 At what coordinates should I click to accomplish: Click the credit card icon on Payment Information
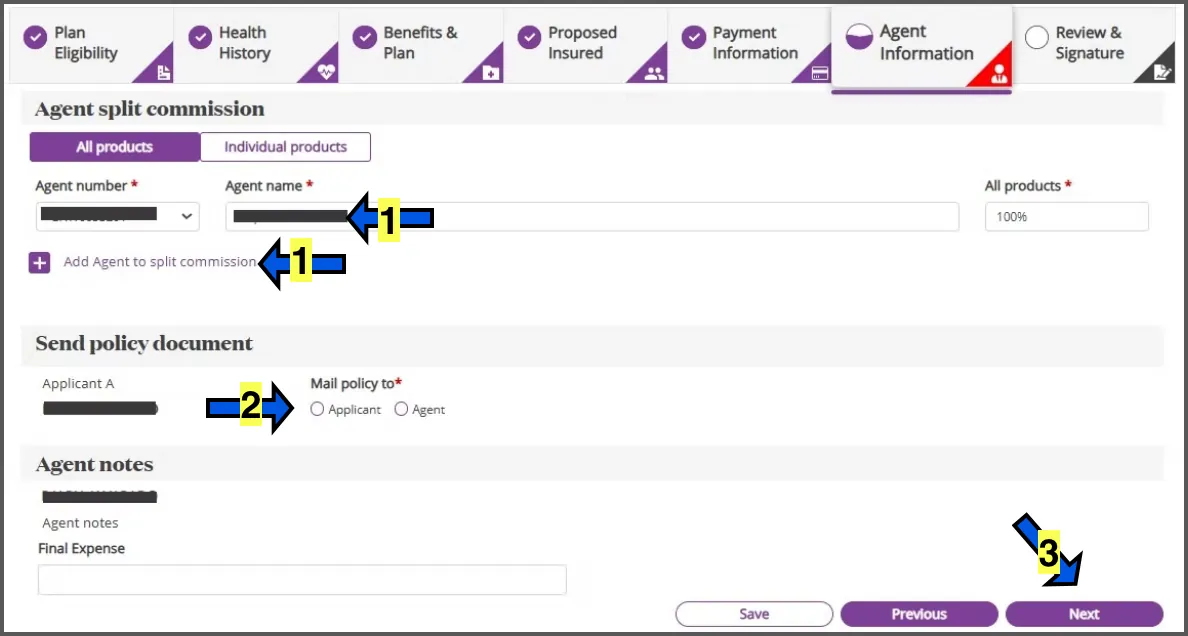coord(819,74)
